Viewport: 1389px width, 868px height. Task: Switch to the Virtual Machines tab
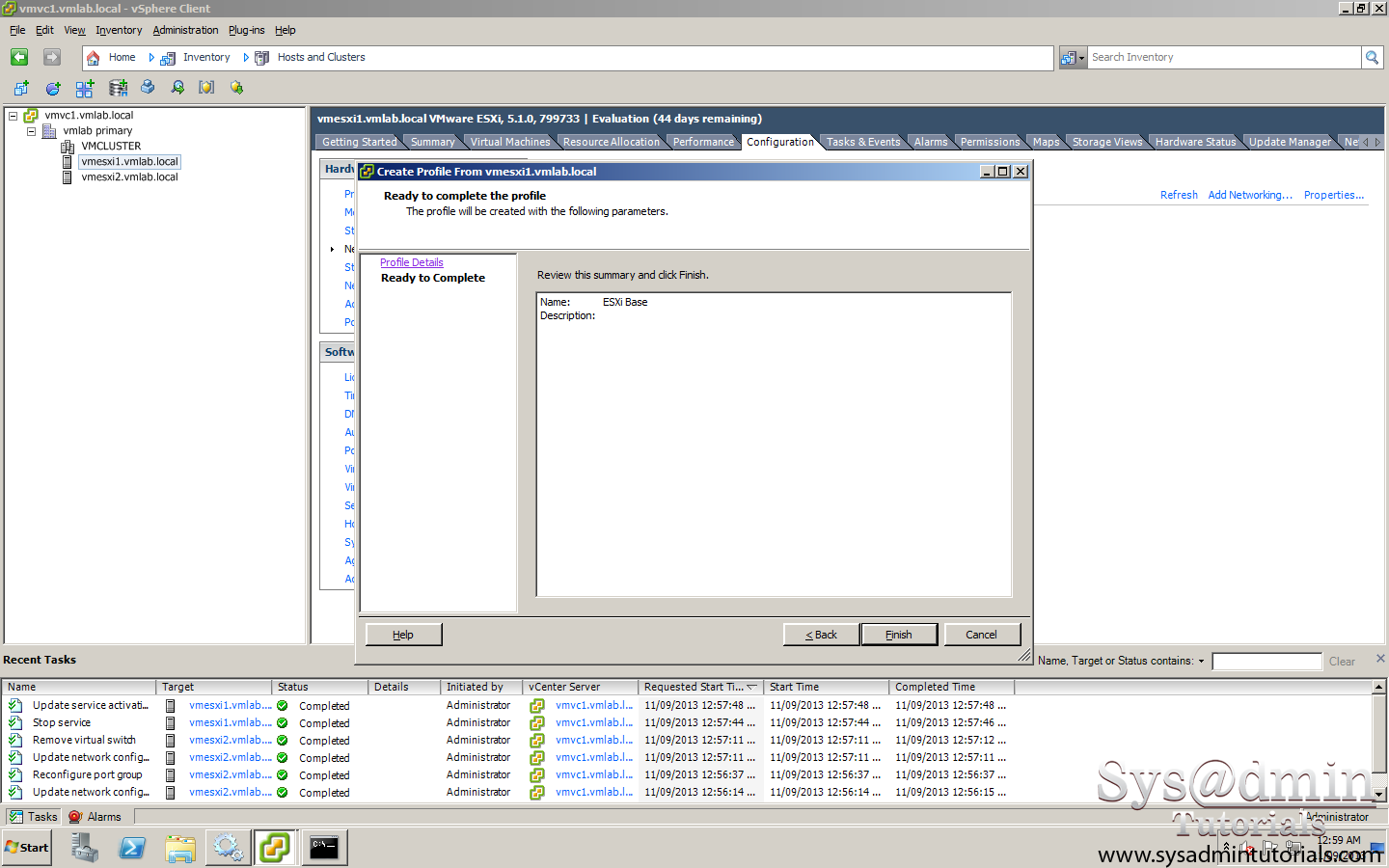click(x=509, y=142)
